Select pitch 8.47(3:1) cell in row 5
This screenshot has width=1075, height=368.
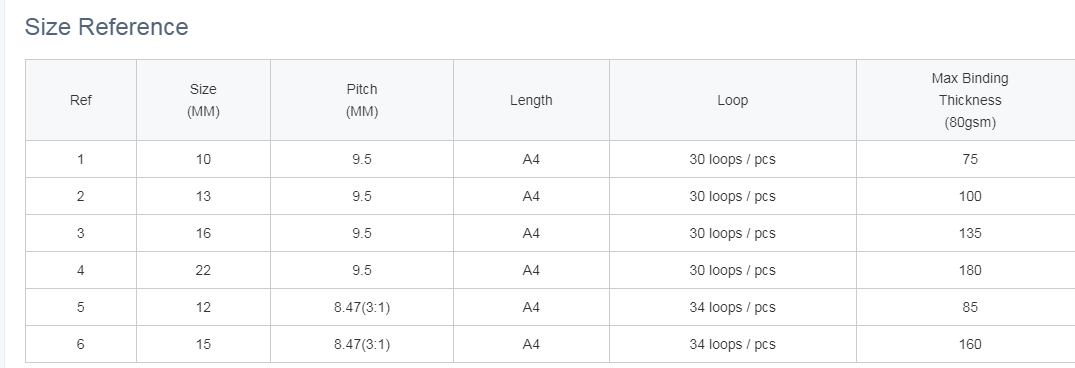(x=362, y=308)
